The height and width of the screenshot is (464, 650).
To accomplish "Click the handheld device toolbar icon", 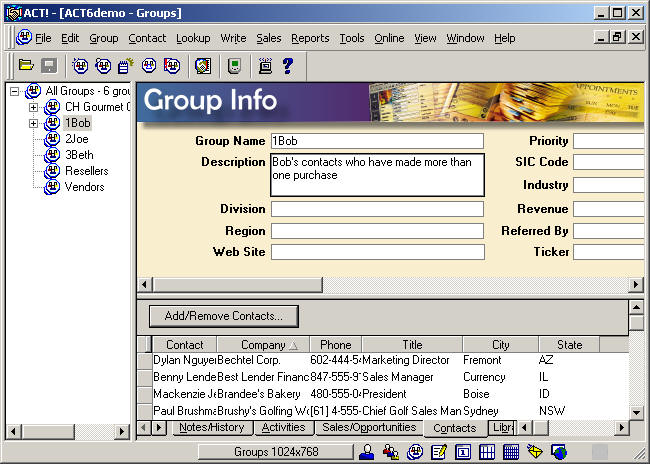I will pyautogui.click(x=235, y=66).
